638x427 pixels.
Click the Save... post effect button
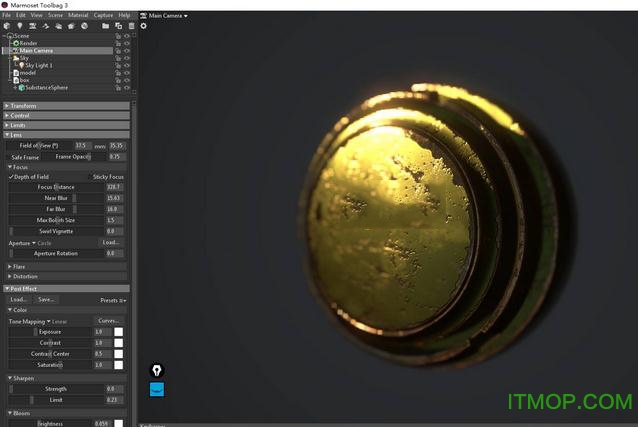pyautogui.click(x=46, y=299)
